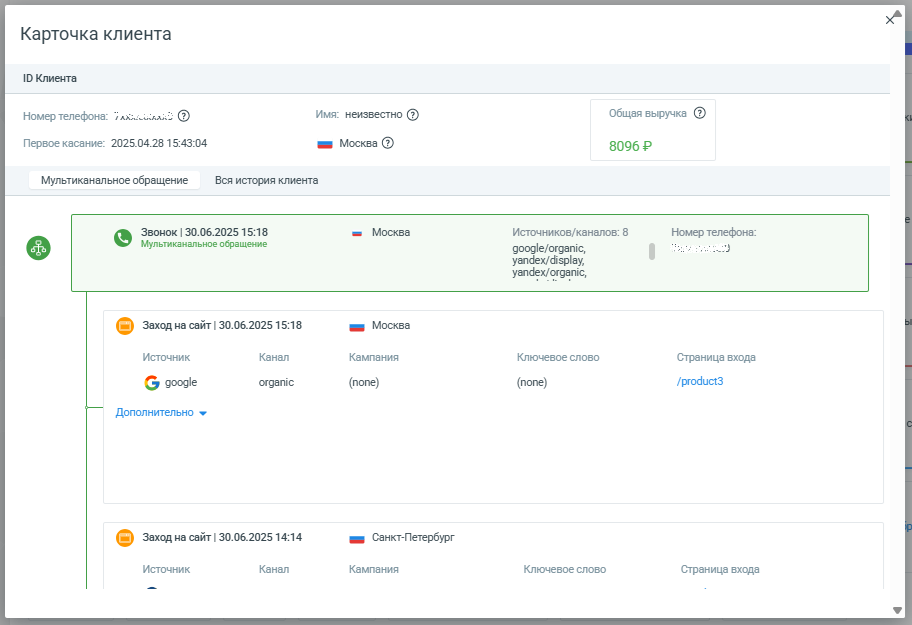Open 'Вся история клиента' tab

pos(266,180)
